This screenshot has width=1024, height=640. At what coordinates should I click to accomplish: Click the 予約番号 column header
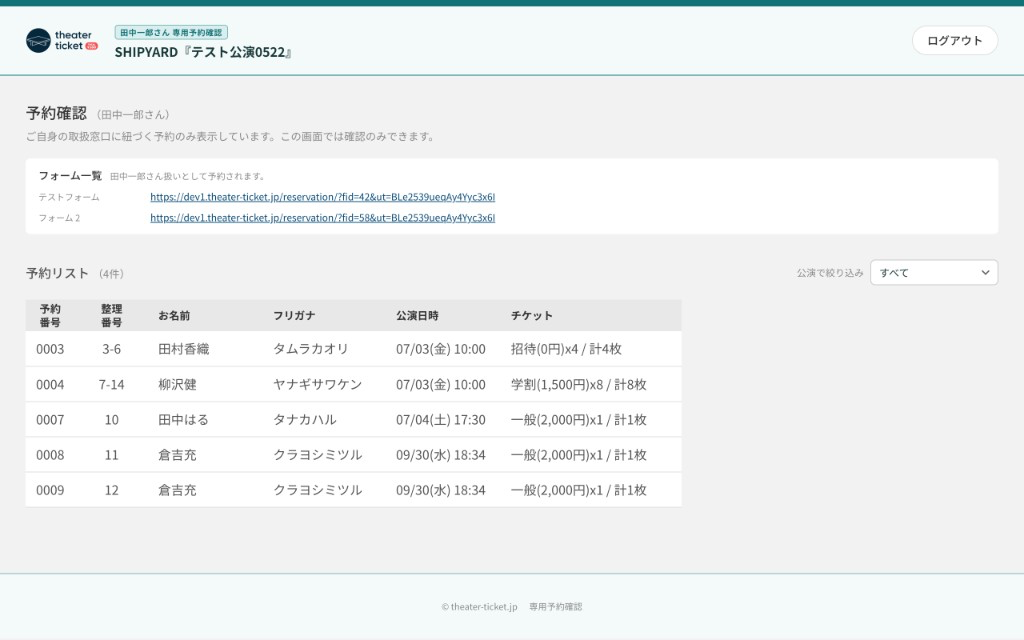coord(50,315)
